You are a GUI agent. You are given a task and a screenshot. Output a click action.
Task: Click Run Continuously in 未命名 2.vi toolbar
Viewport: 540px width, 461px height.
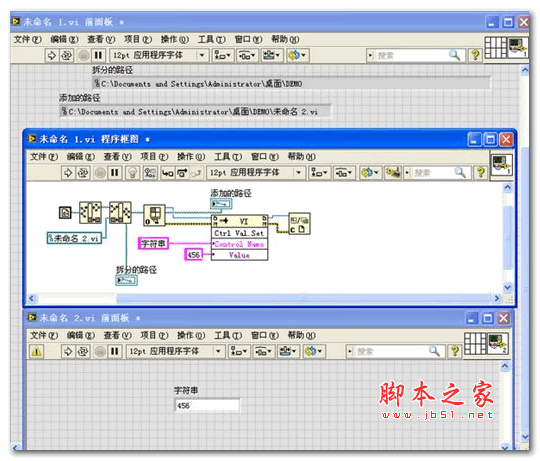click(x=83, y=352)
